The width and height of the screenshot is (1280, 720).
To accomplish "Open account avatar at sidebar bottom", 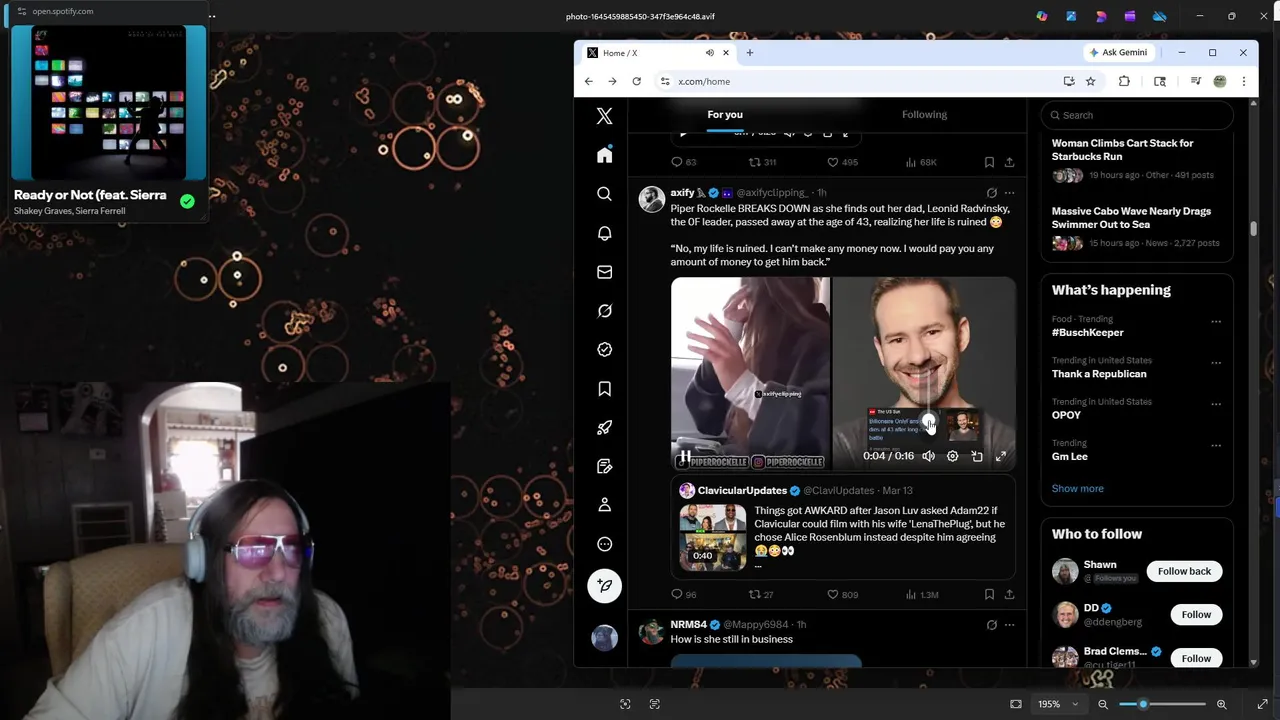I will click(604, 638).
